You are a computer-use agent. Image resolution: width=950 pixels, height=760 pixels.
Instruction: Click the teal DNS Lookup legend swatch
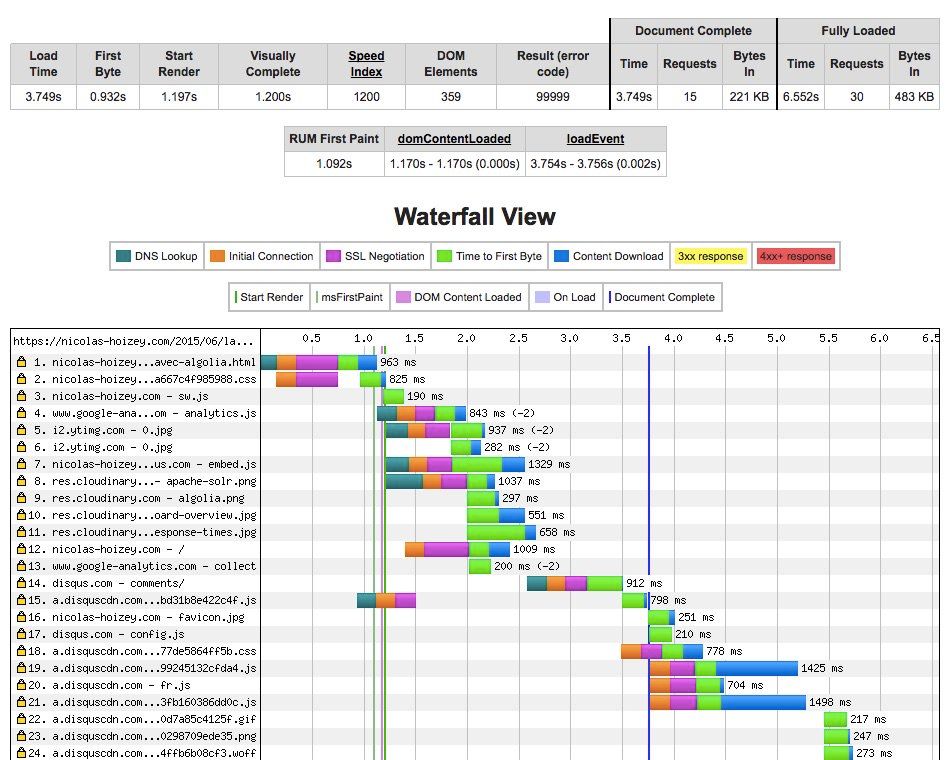123,256
